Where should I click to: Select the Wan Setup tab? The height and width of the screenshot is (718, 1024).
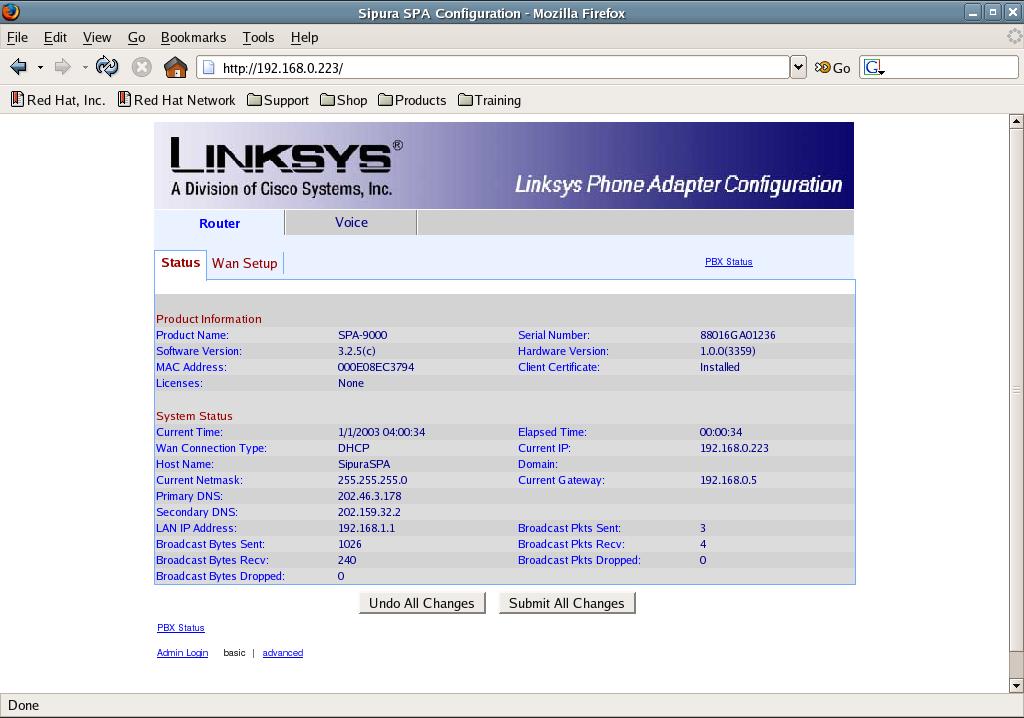coord(244,263)
